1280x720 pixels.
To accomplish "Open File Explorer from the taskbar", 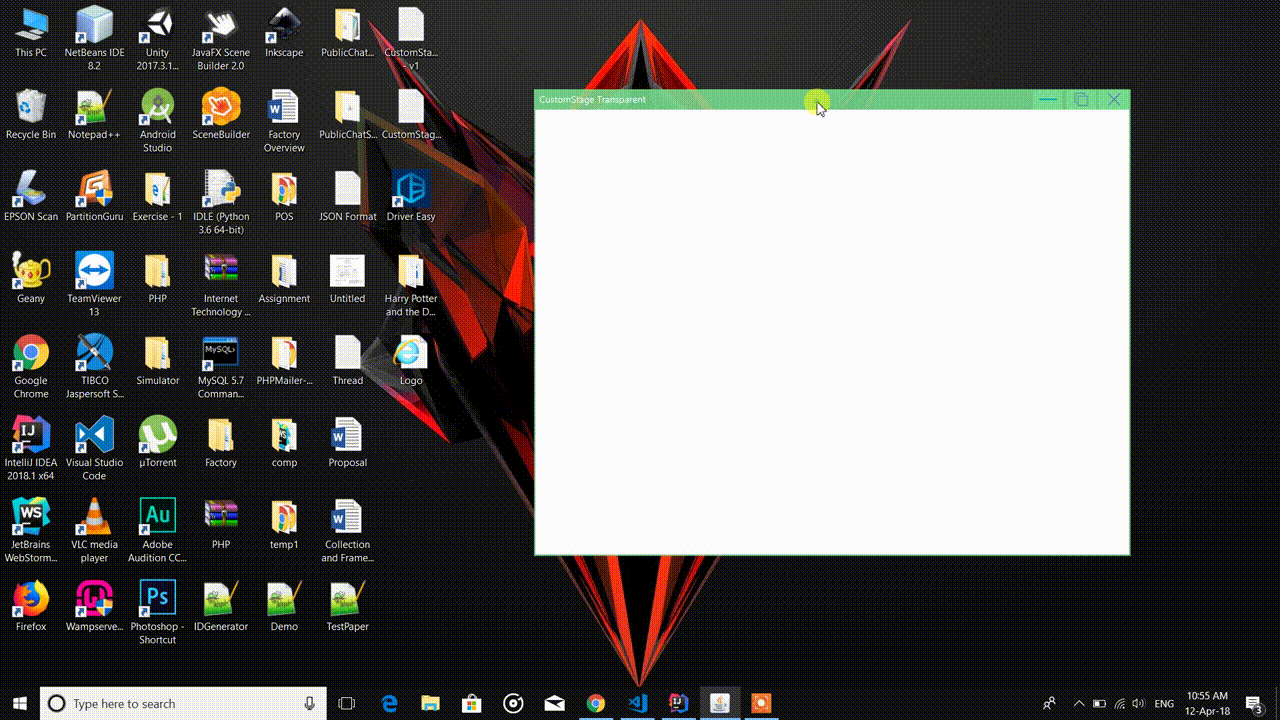I will pyautogui.click(x=430, y=704).
